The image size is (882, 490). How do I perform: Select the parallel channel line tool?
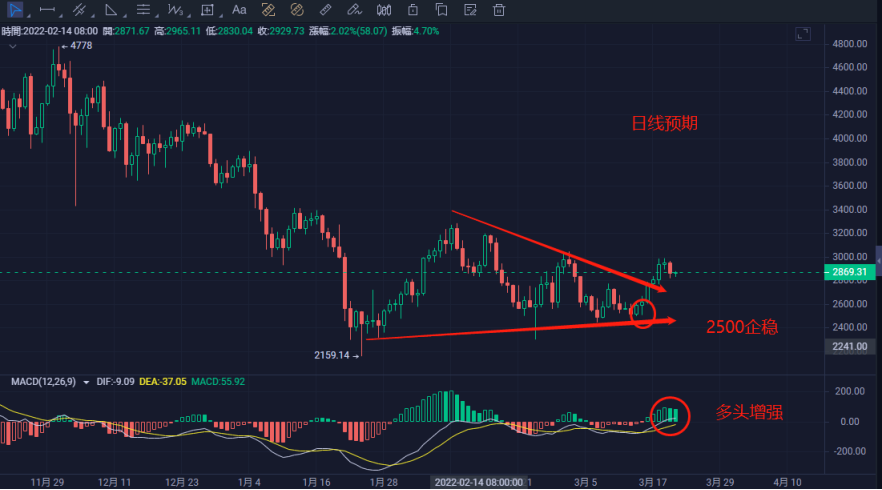tap(79, 10)
